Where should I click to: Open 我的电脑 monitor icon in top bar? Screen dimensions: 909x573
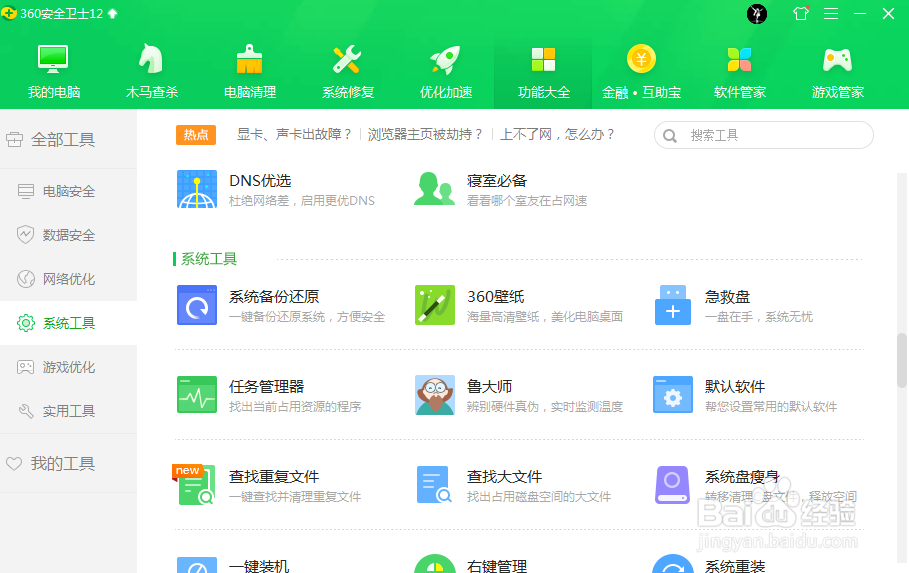53,59
